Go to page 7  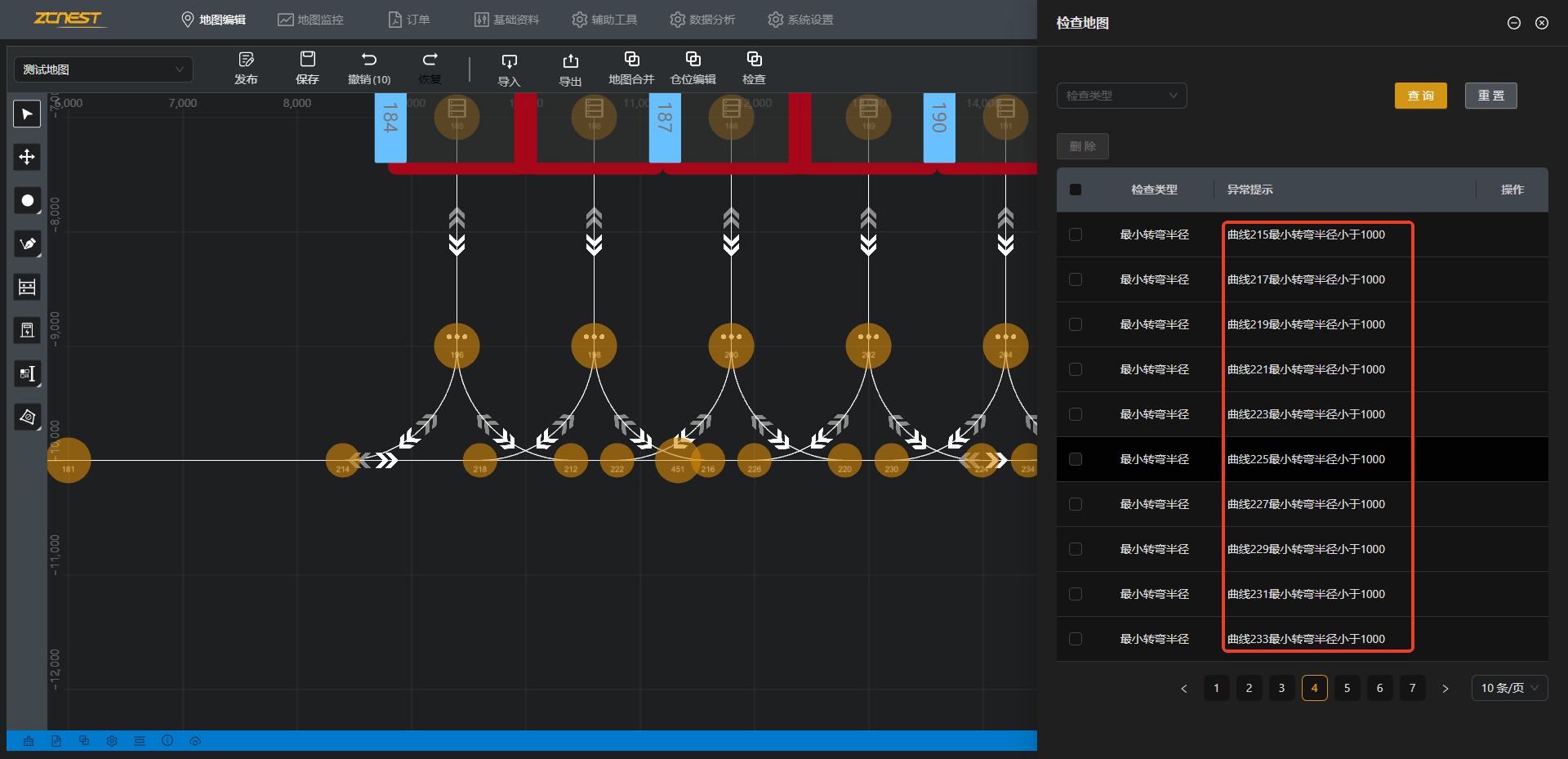click(1413, 688)
